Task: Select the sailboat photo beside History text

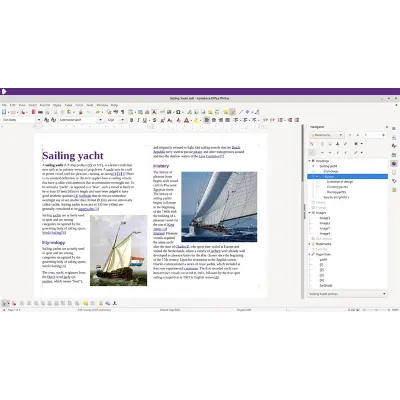Action: pos(219,207)
